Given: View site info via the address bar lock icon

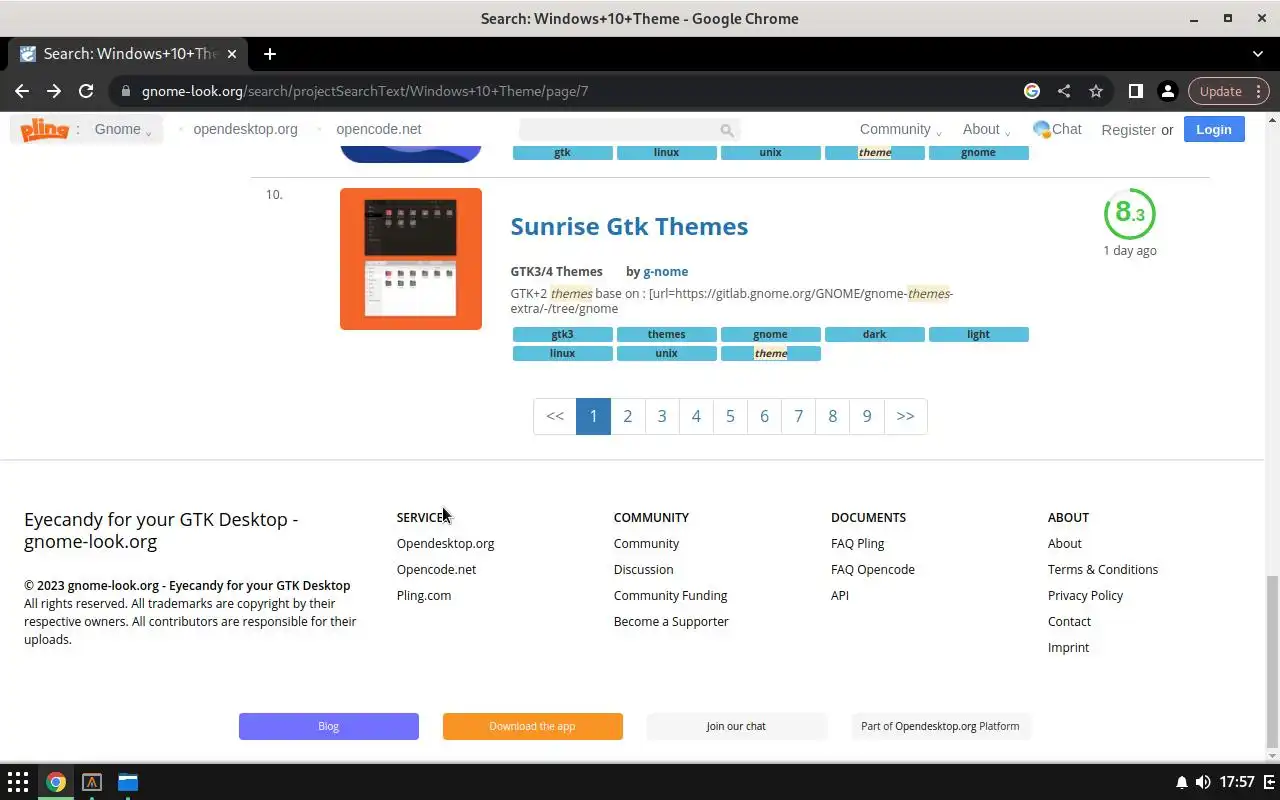Looking at the screenshot, I should (126, 91).
